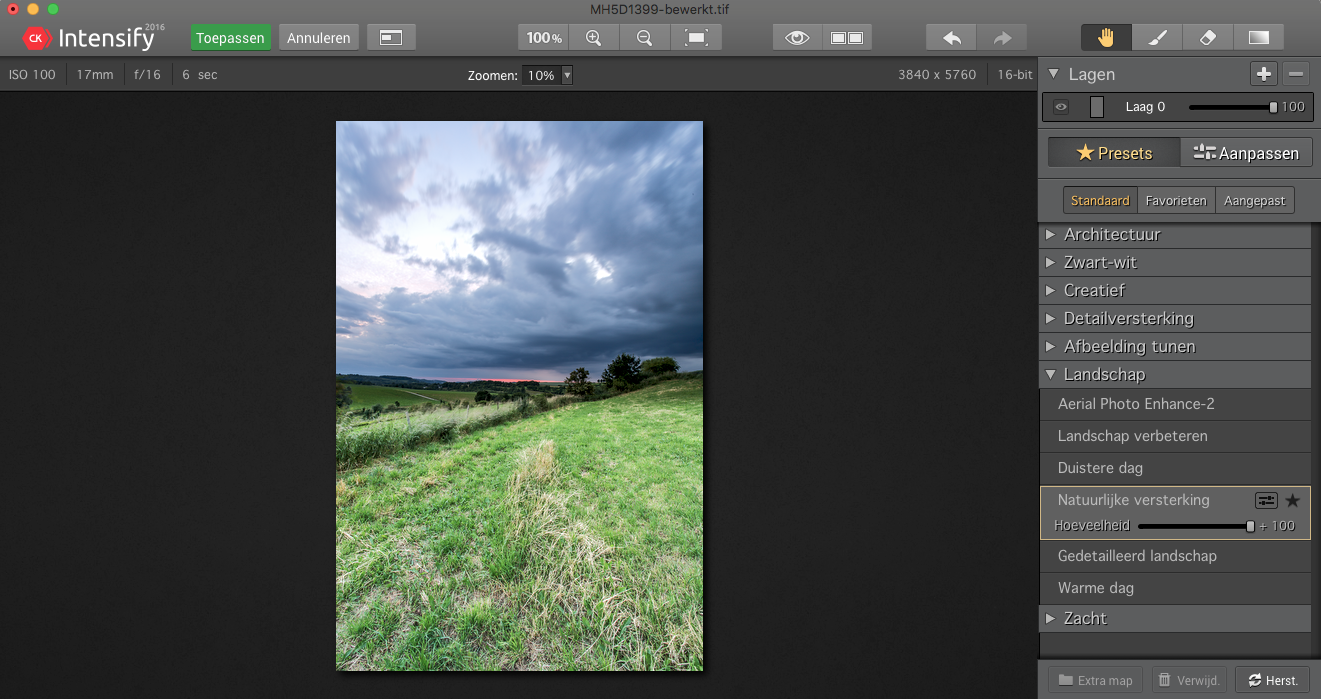
Task: Click the 6 sec exposure label
Action: (200, 75)
